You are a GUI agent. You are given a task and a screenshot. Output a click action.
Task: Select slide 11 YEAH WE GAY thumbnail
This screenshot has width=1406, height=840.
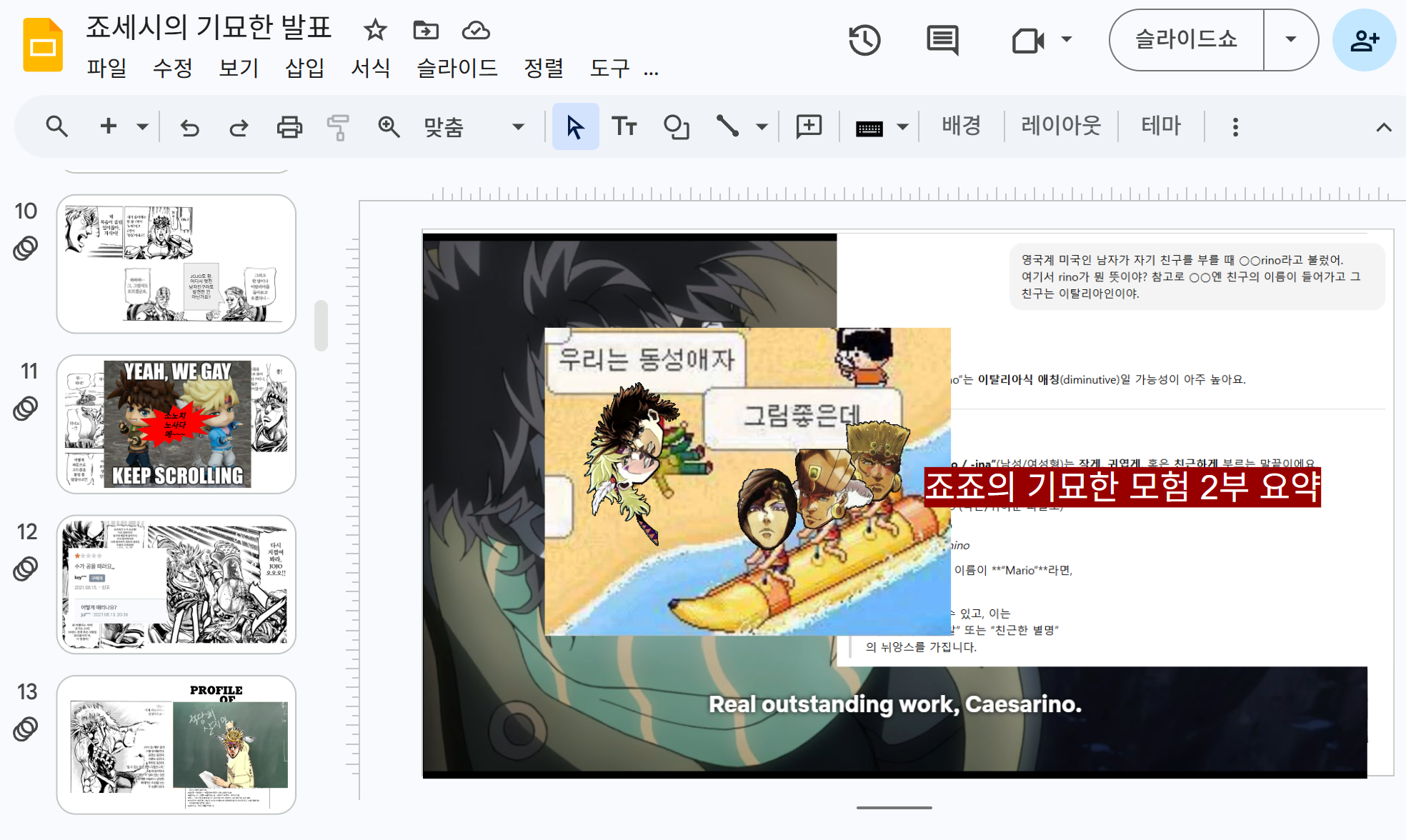click(176, 424)
